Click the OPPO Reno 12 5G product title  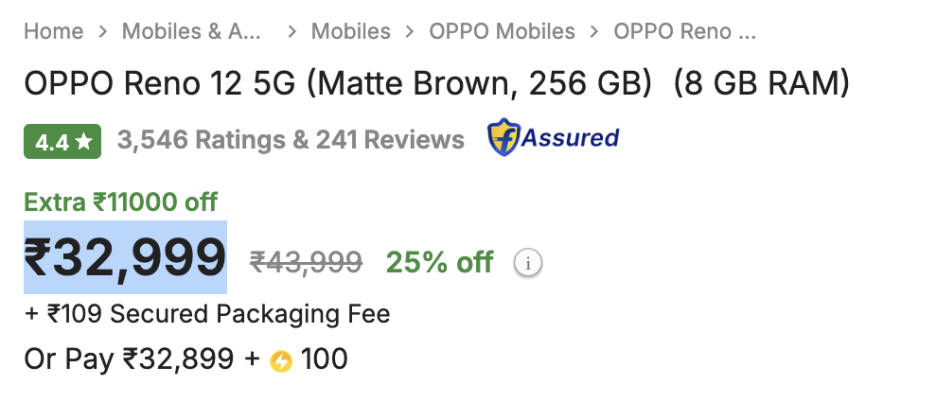436,84
